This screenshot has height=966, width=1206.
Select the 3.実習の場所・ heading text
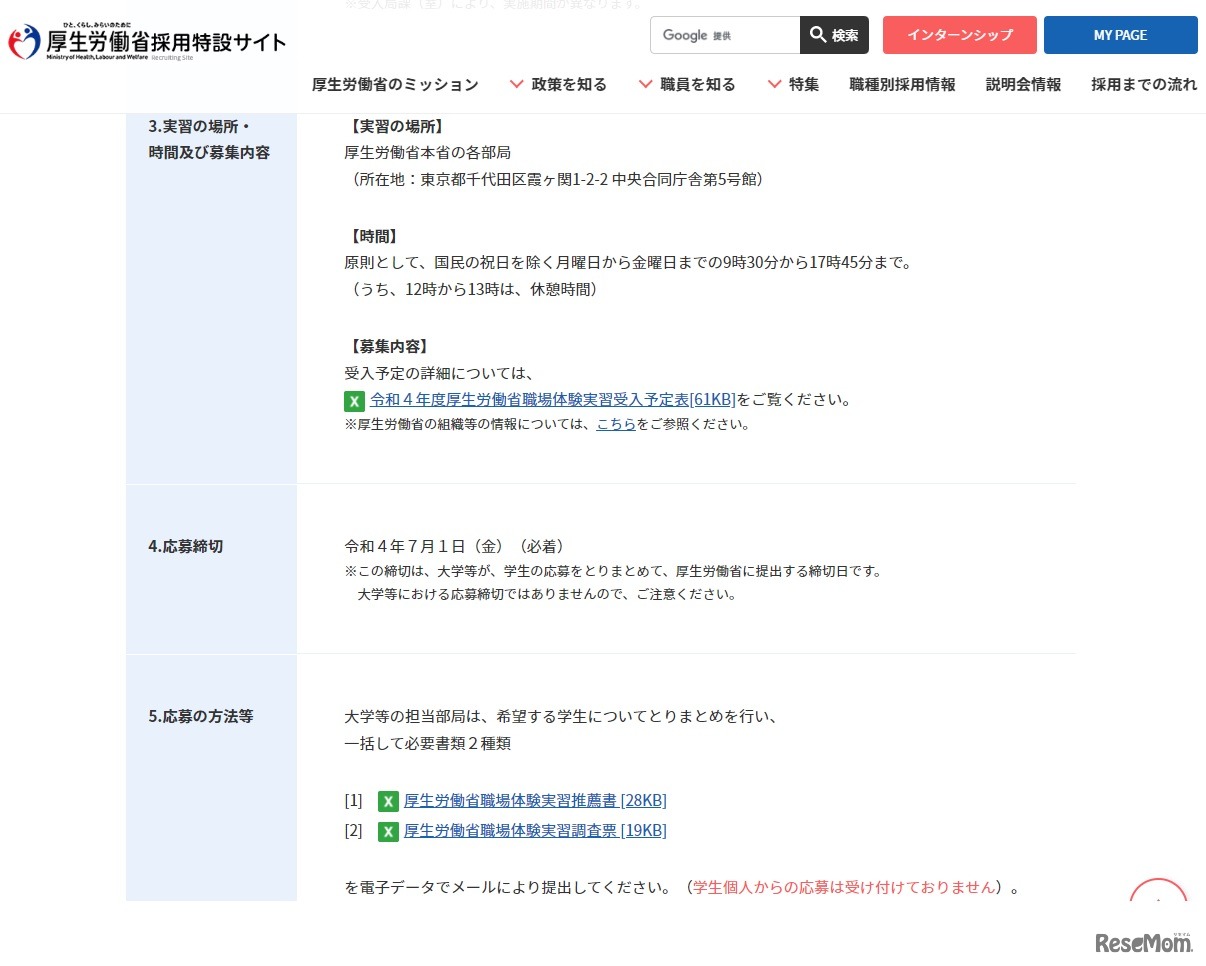point(198,126)
